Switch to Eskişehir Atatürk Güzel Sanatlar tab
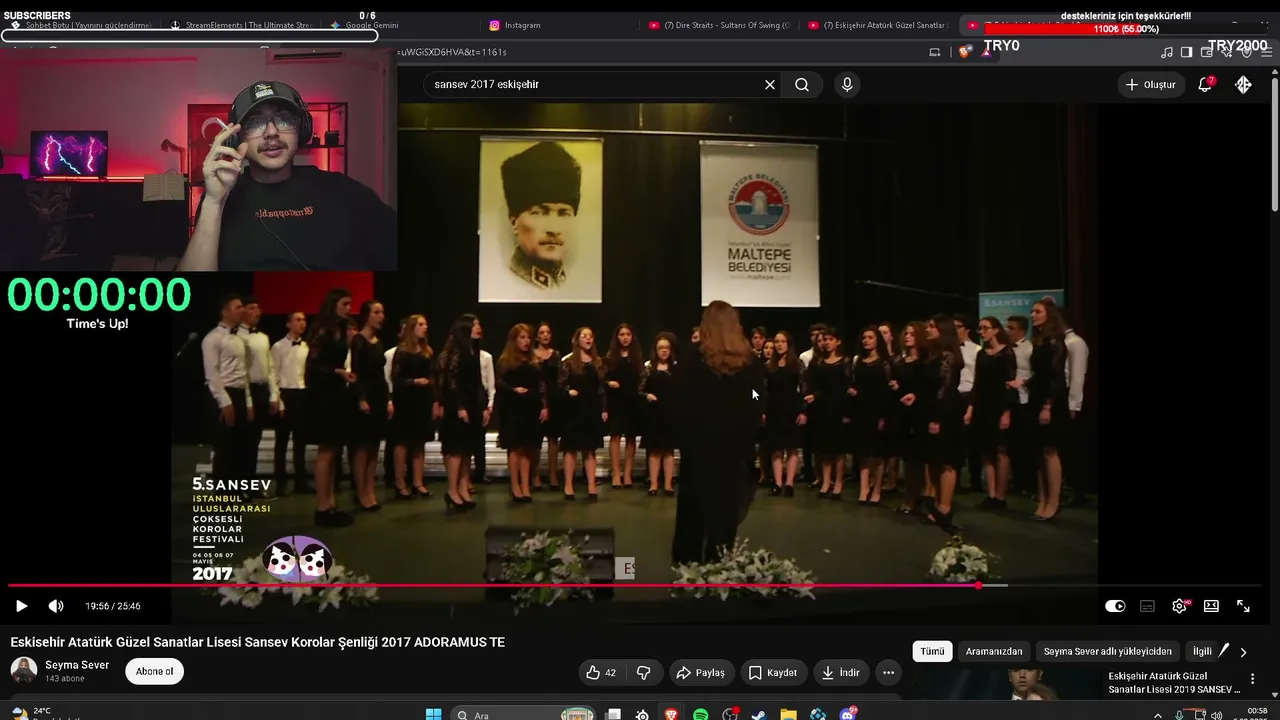 (878, 25)
